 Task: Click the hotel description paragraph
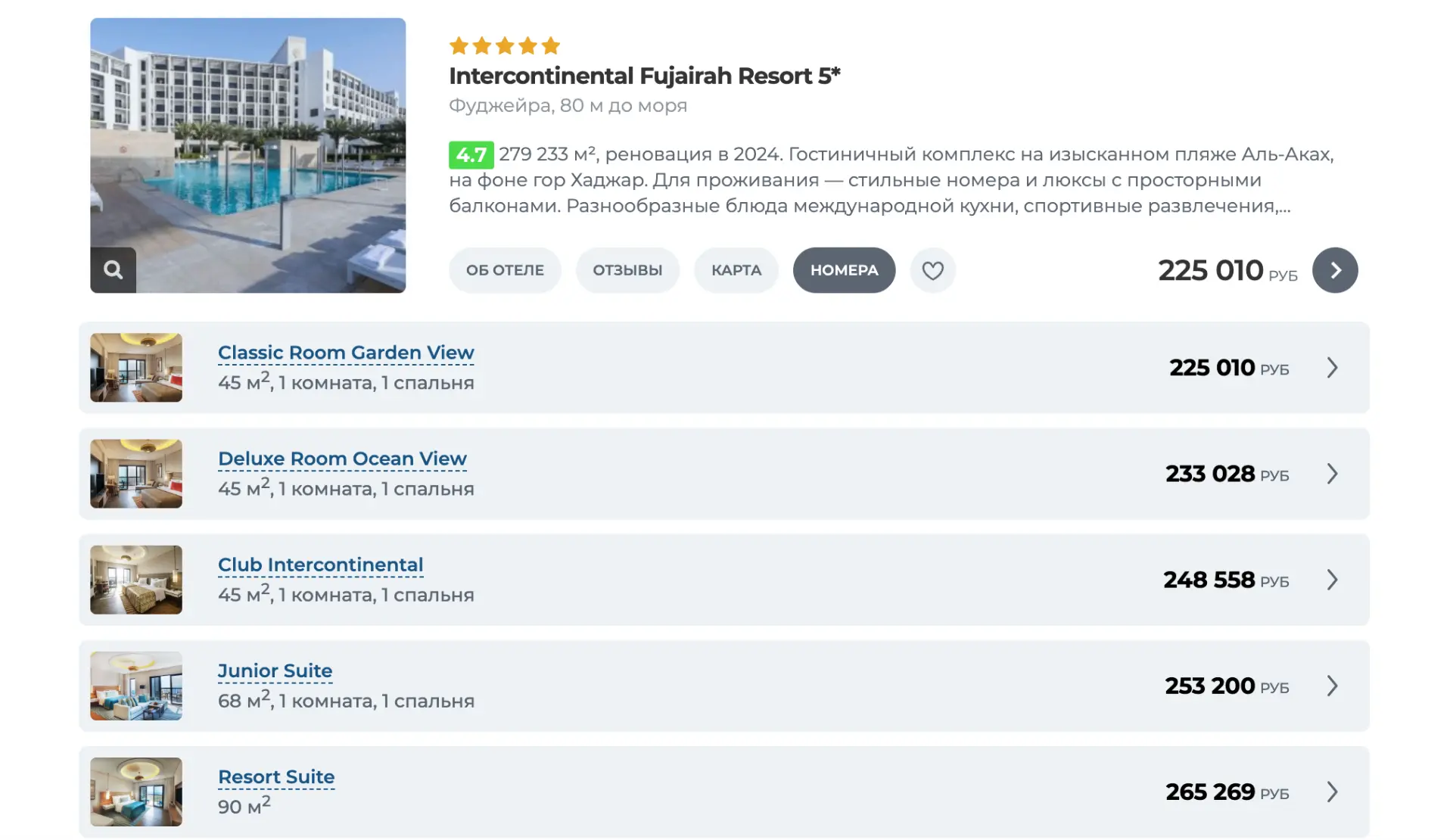point(891,180)
